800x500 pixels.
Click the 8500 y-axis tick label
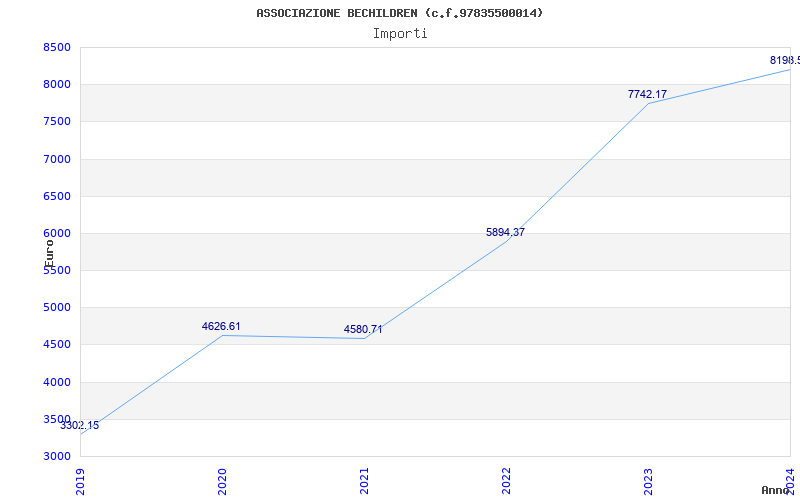point(57,47)
